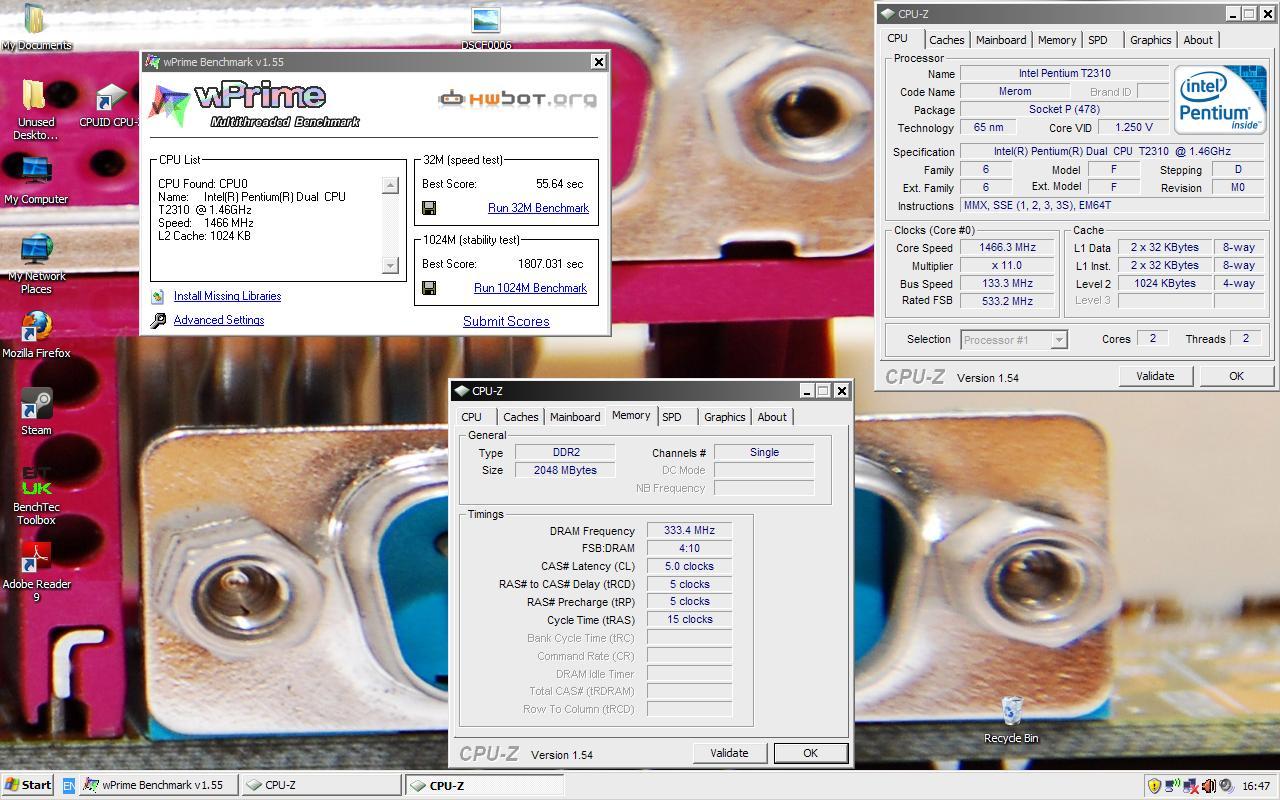
Task: Click the CPU List scroll up arrow
Action: [x=391, y=185]
